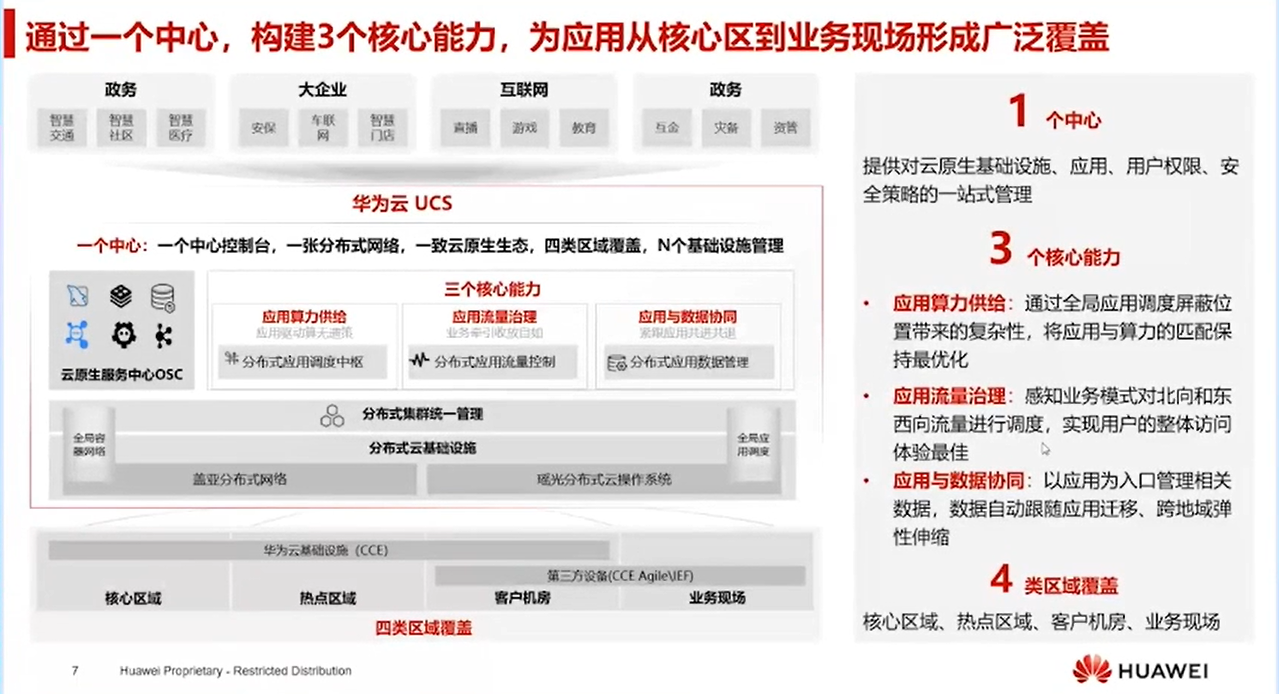Select the 车联网 tile
1279x694 pixels.
coord(323,128)
